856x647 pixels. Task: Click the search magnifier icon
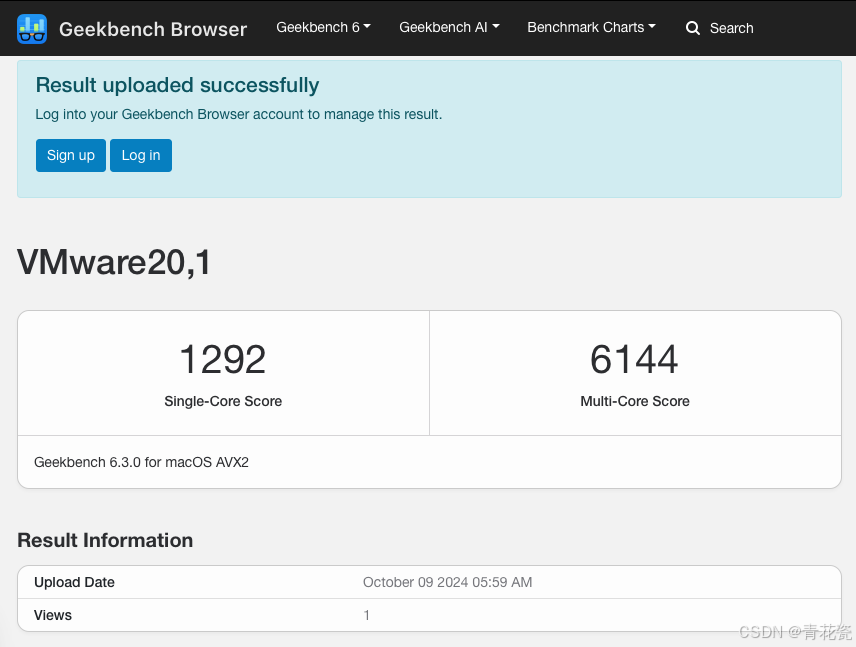click(x=693, y=28)
